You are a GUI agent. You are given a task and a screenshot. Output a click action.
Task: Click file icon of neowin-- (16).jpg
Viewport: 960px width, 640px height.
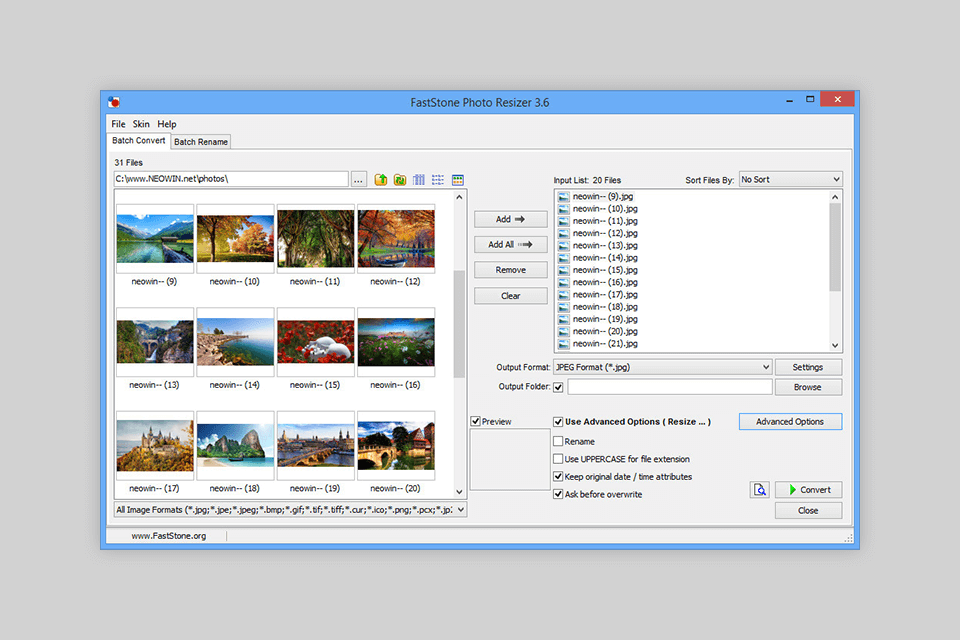pyautogui.click(x=563, y=282)
